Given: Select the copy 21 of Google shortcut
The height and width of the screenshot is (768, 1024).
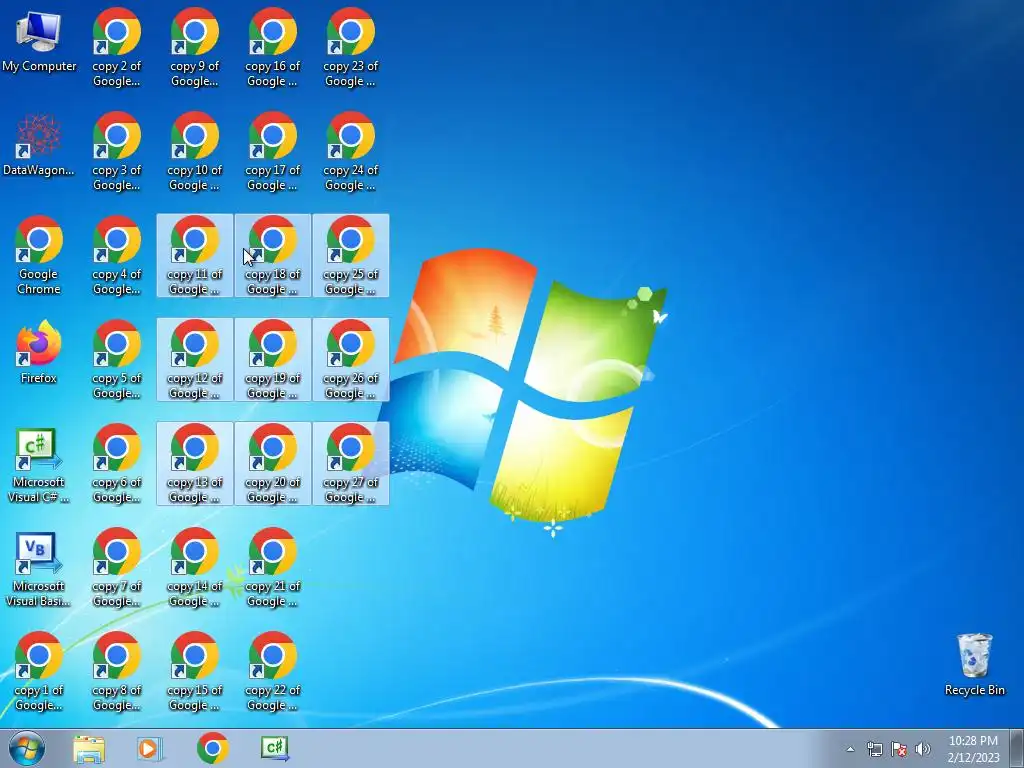Looking at the screenshot, I should coord(272,567).
